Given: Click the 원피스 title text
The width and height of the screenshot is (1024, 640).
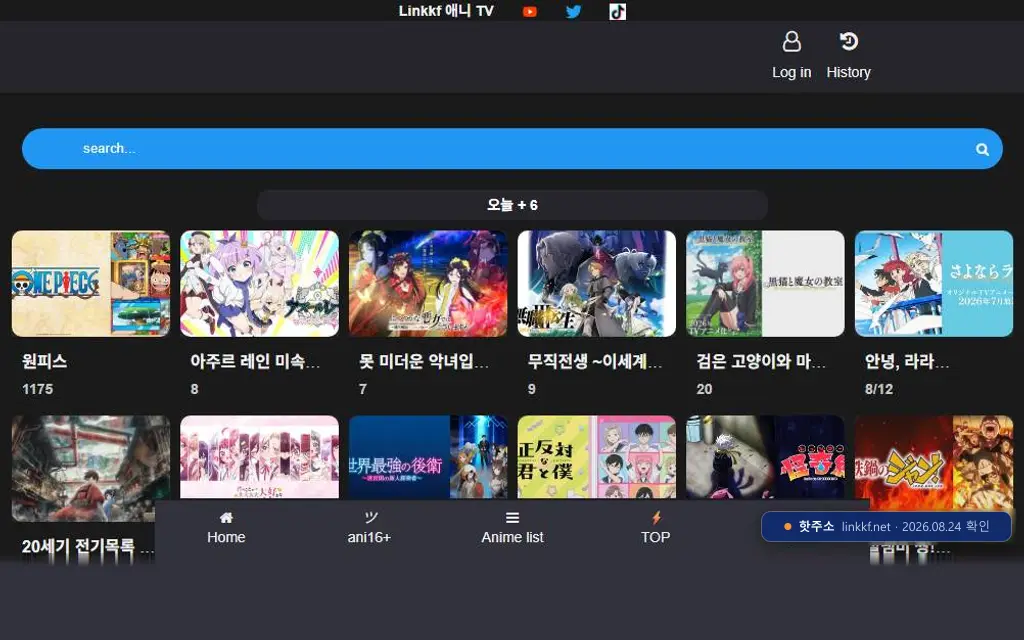Looking at the screenshot, I should pos(44,361).
